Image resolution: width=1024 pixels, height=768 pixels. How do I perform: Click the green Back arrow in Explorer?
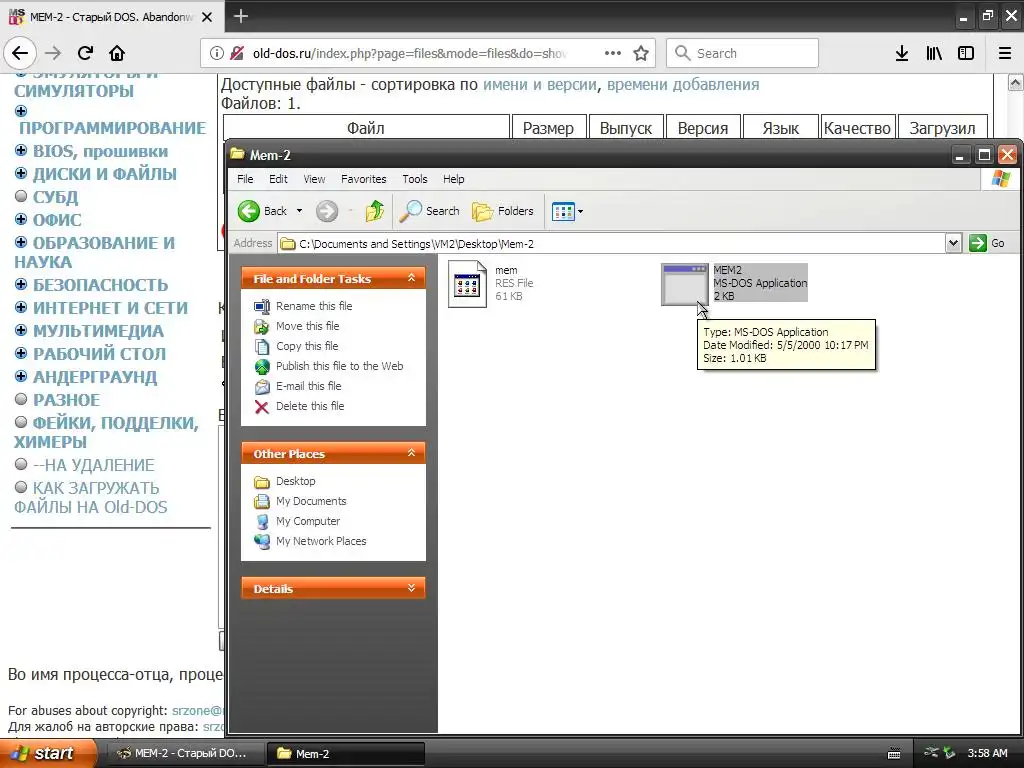(x=249, y=211)
